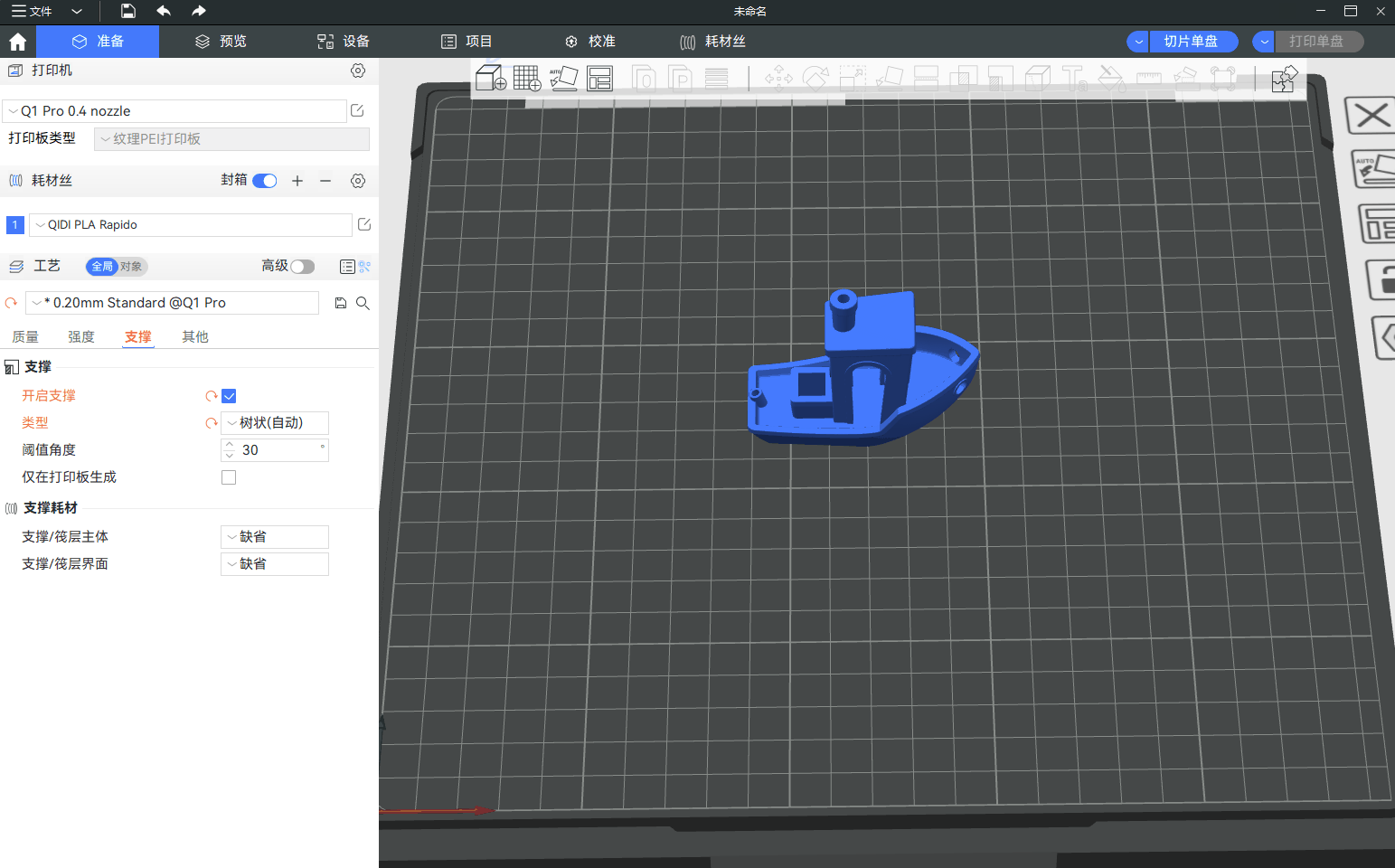
Task: Click the search process settings magnifier
Action: [x=363, y=303]
